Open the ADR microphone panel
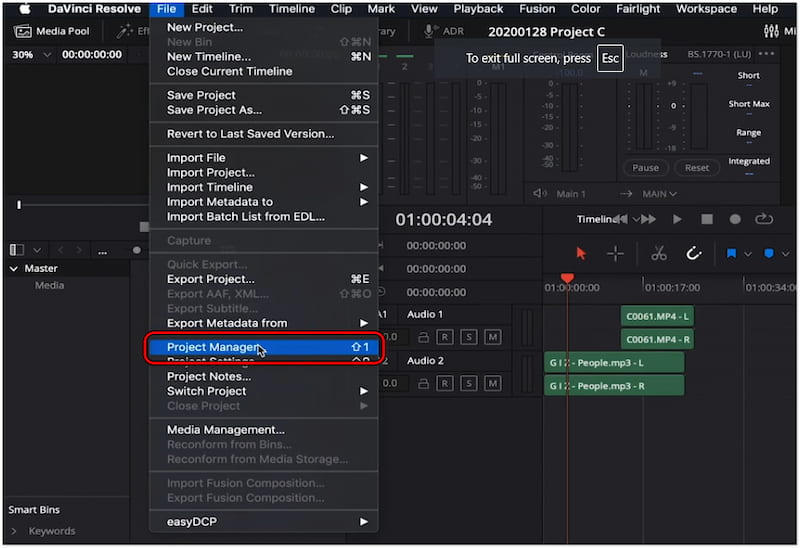Image resolution: width=800 pixels, height=548 pixels. (x=446, y=31)
